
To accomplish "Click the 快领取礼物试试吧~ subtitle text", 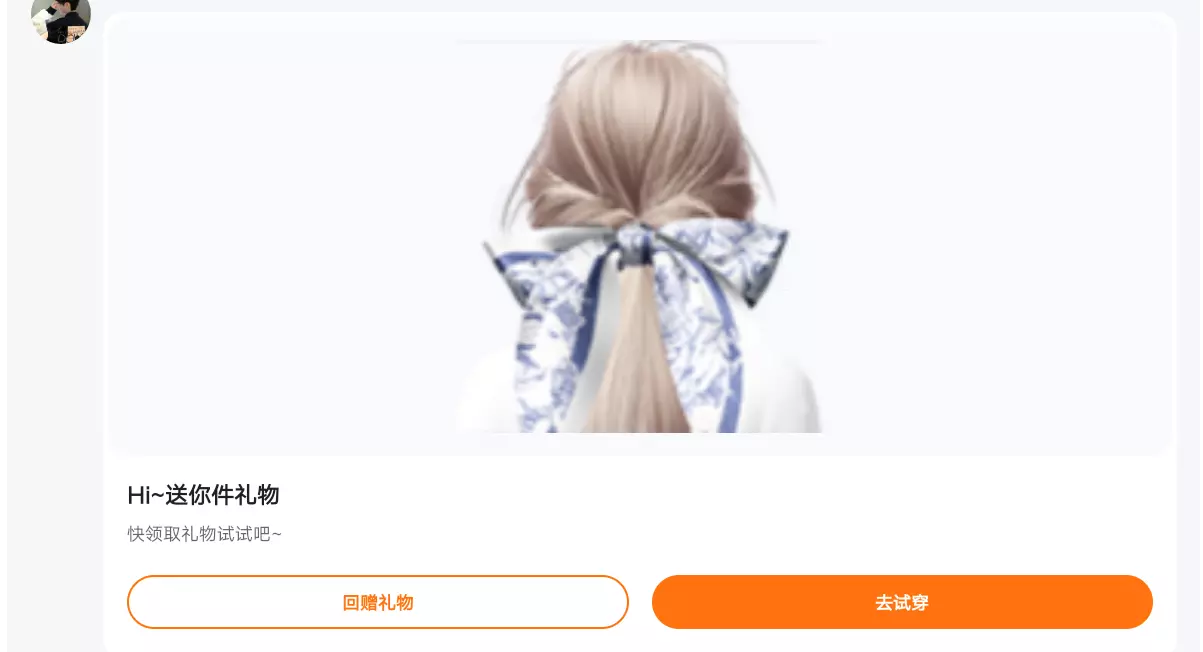I will 205,534.
